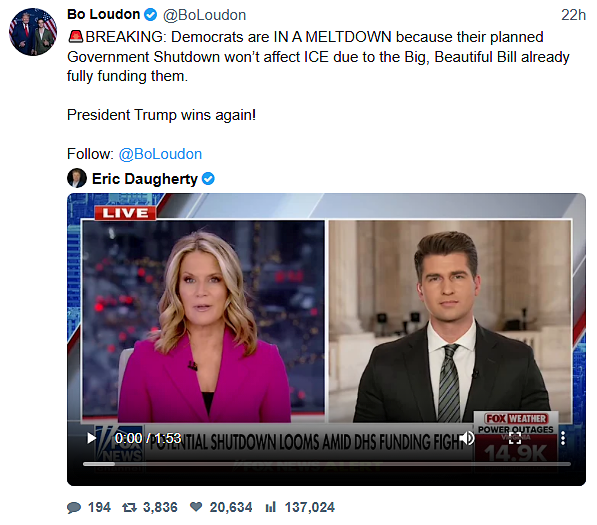Play the embedded Fox News video

pyautogui.click(x=91, y=438)
